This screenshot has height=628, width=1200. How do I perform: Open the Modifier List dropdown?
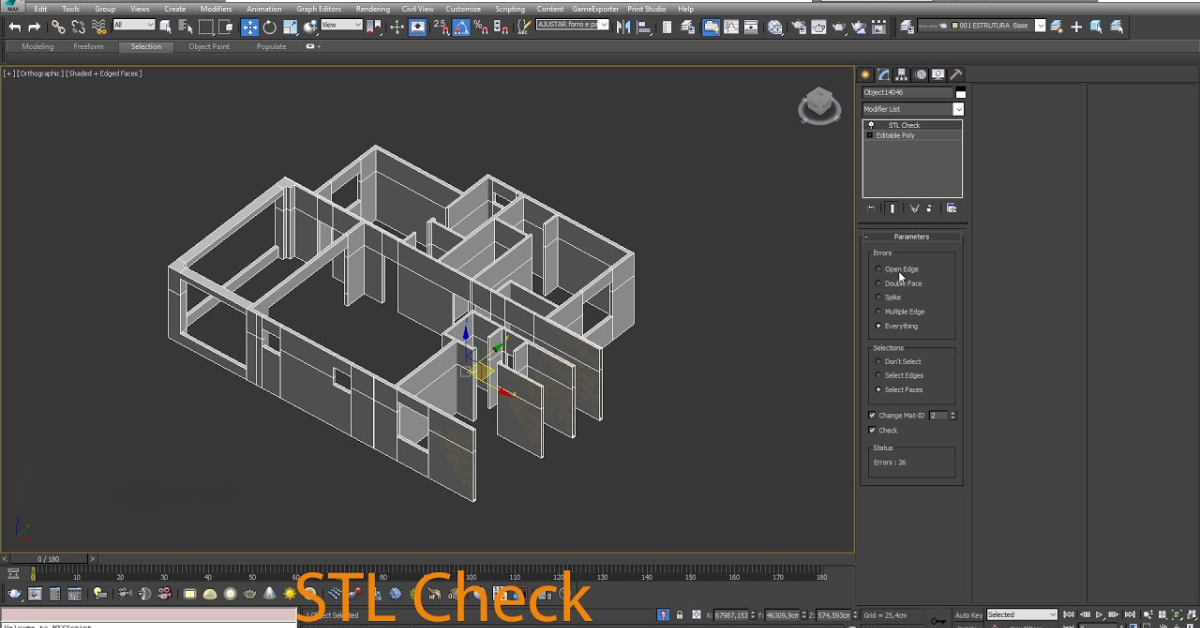957,108
